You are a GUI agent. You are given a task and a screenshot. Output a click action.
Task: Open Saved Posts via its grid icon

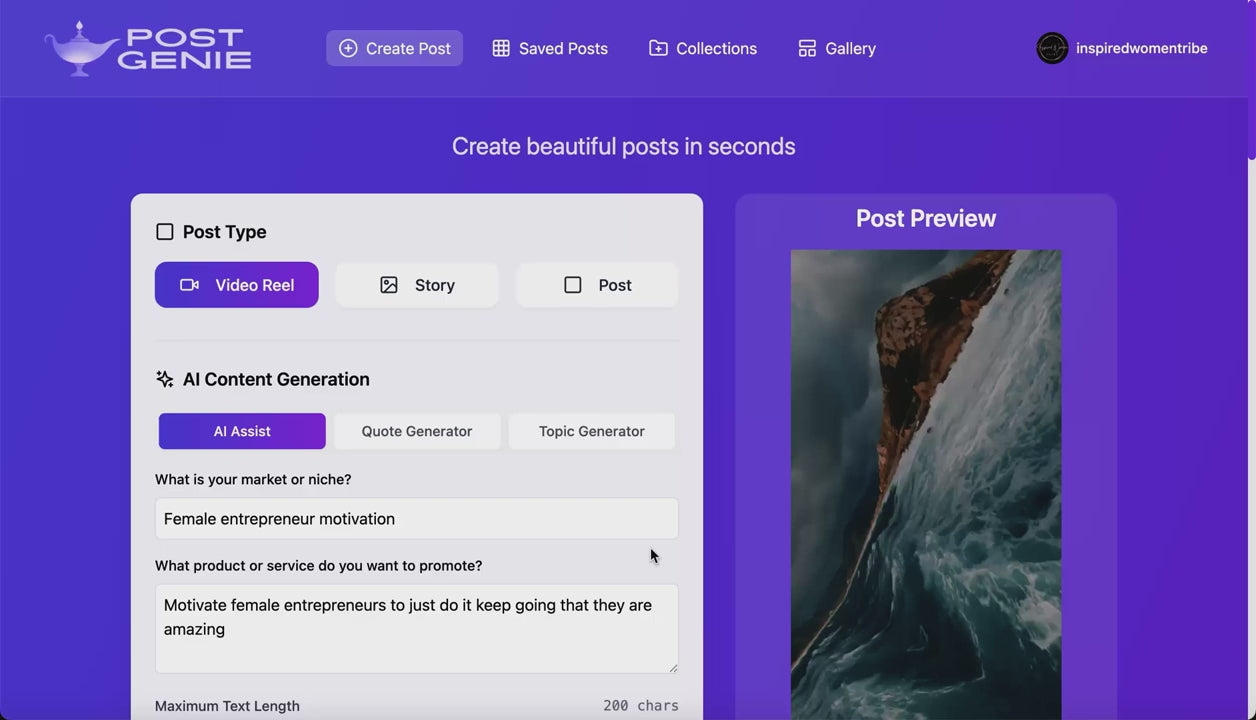tap(501, 48)
